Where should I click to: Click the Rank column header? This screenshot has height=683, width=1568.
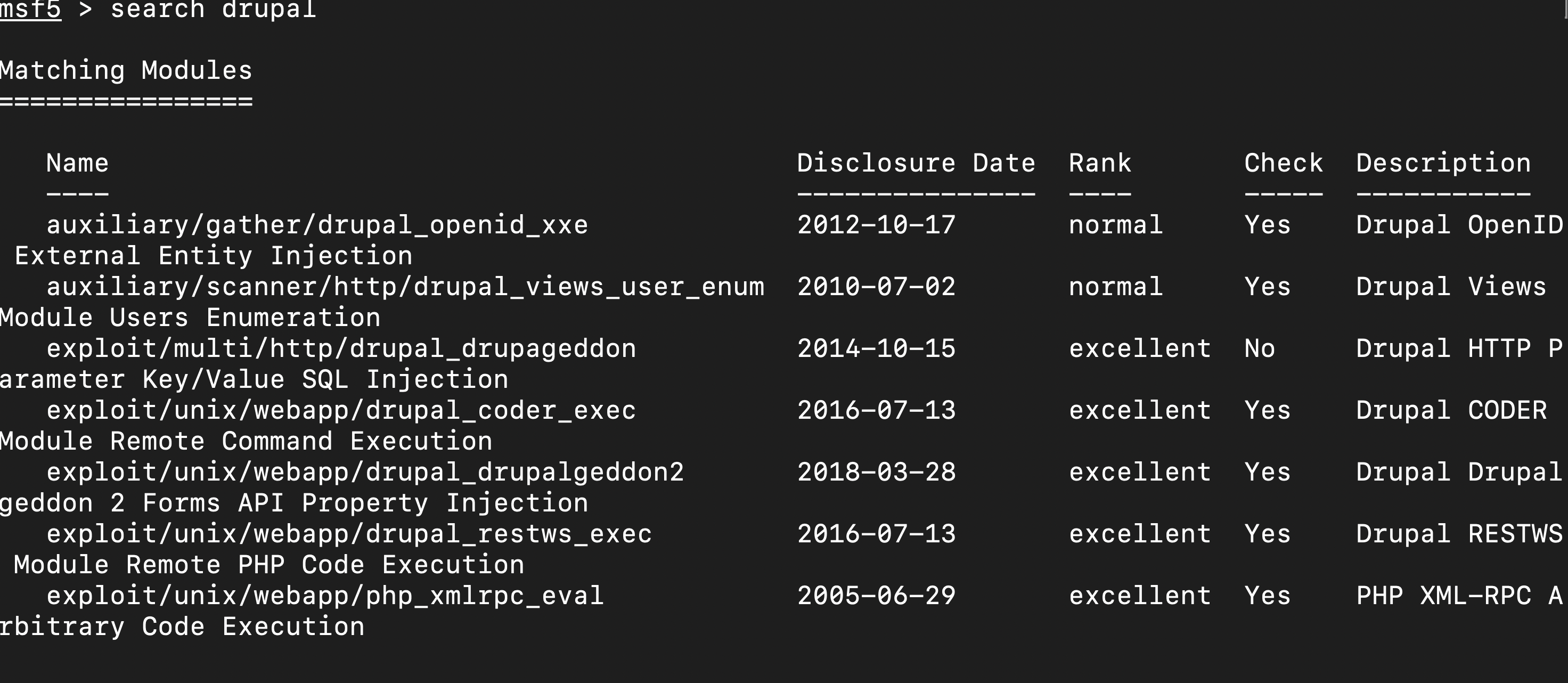1100,163
